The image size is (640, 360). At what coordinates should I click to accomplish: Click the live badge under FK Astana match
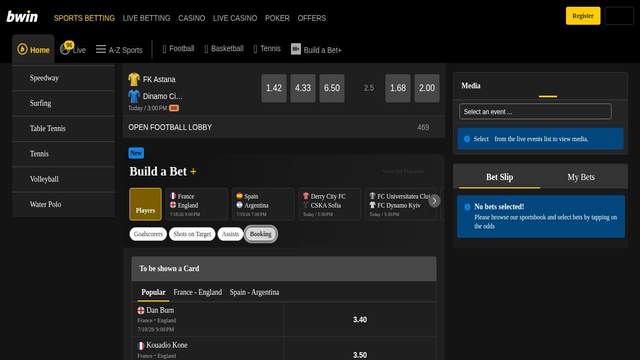click(x=174, y=108)
